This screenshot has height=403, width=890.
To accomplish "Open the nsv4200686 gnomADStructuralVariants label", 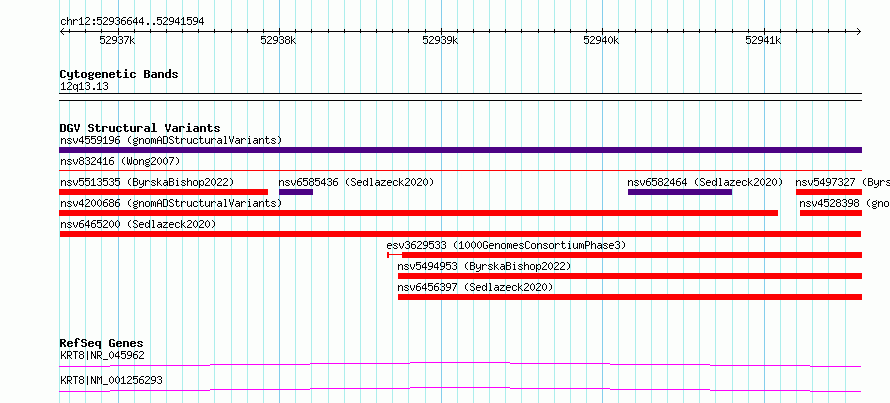I will click(171, 203).
